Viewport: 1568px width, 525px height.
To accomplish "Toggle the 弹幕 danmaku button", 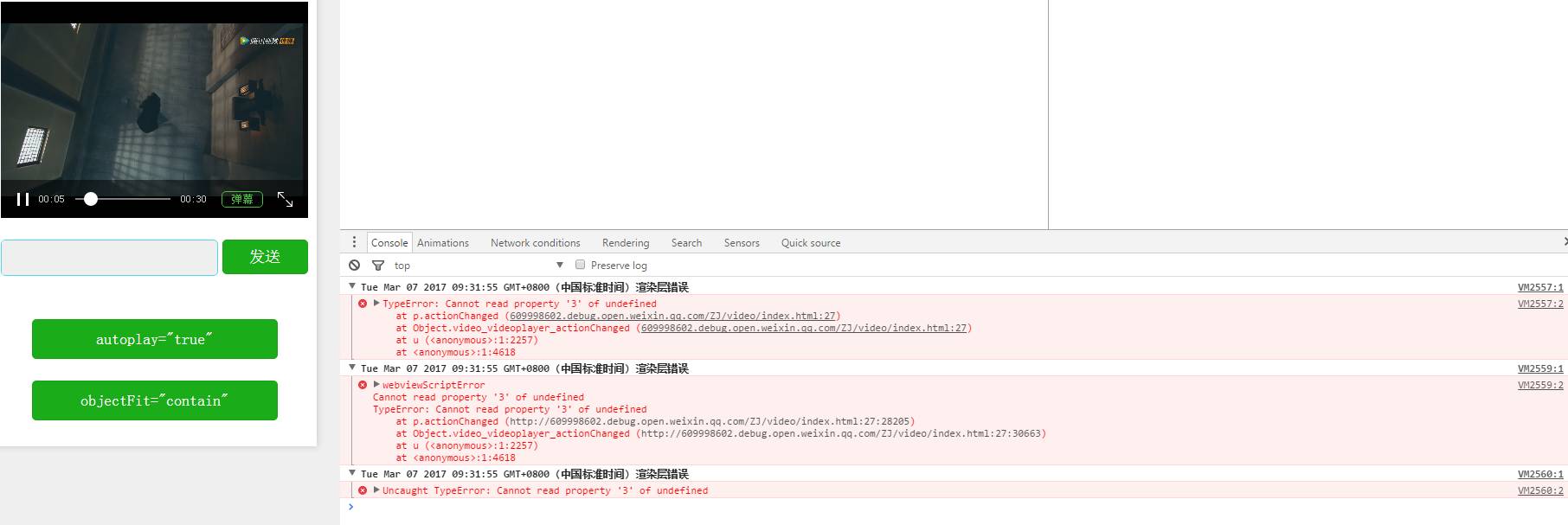I will [x=242, y=199].
